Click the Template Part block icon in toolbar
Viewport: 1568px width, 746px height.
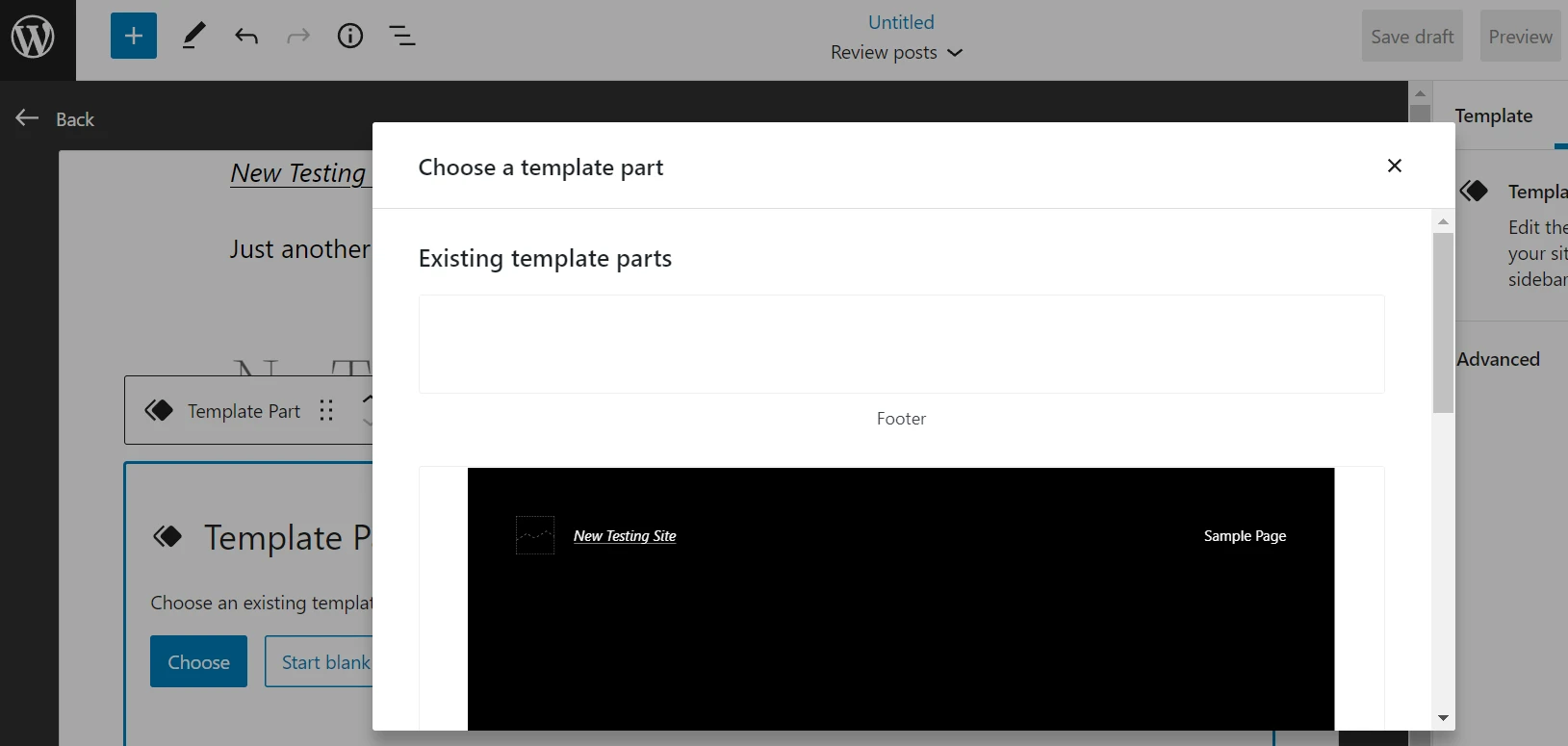coord(159,411)
